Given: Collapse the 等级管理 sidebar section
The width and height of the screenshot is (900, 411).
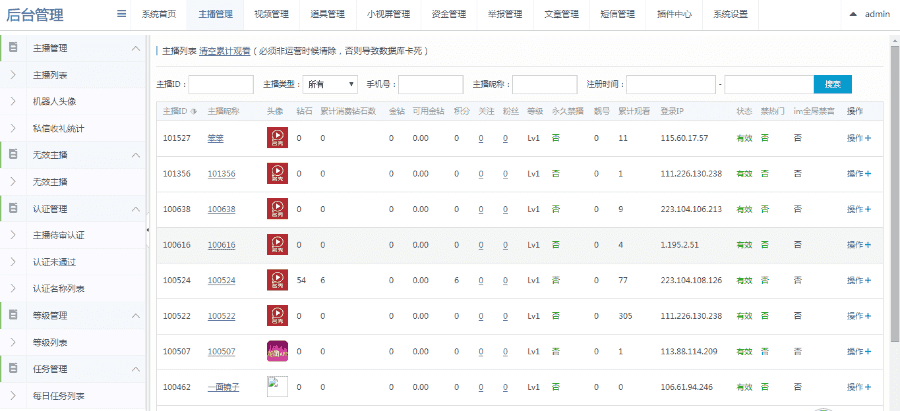Looking at the screenshot, I should pyautogui.click(x=136, y=316).
